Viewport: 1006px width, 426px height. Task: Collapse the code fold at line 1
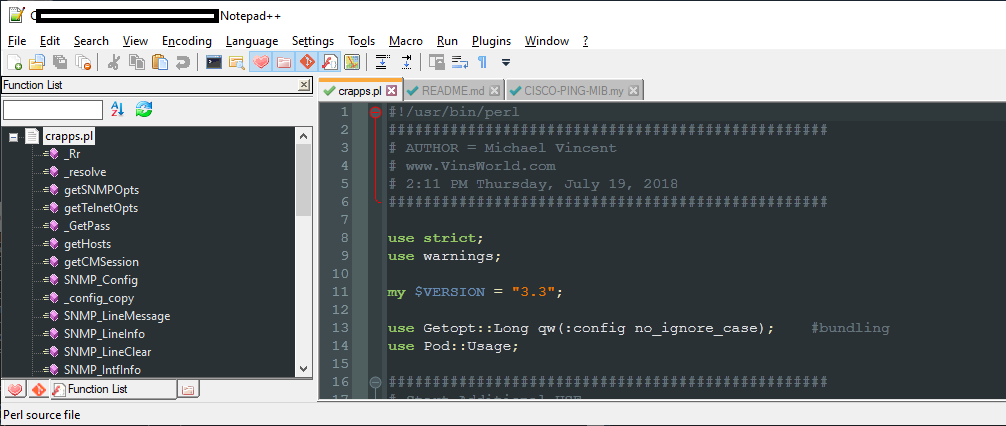coord(375,112)
